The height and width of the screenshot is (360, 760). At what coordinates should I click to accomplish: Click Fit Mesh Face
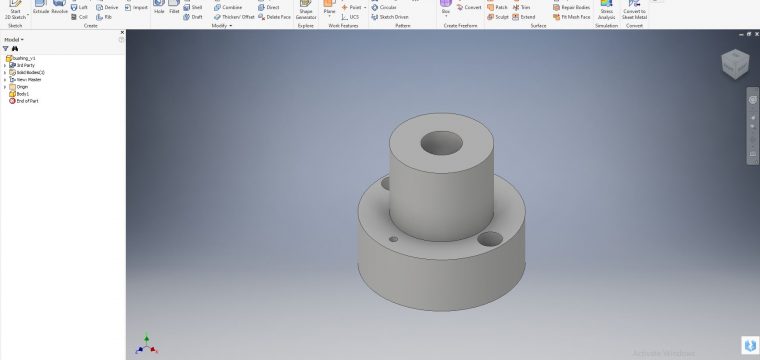tap(571, 16)
